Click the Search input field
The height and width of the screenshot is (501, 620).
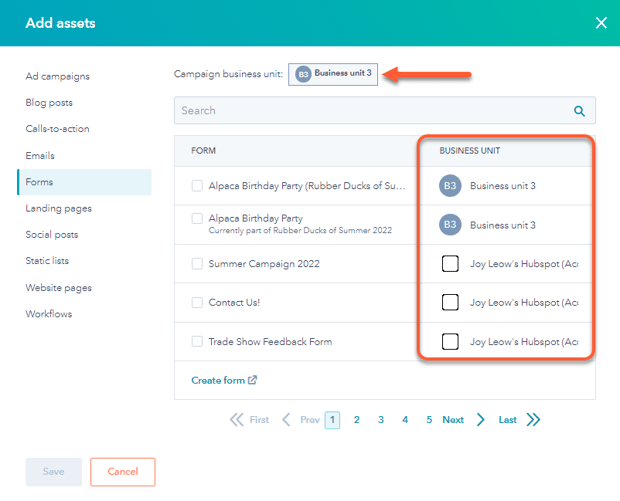[x=370, y=111]
